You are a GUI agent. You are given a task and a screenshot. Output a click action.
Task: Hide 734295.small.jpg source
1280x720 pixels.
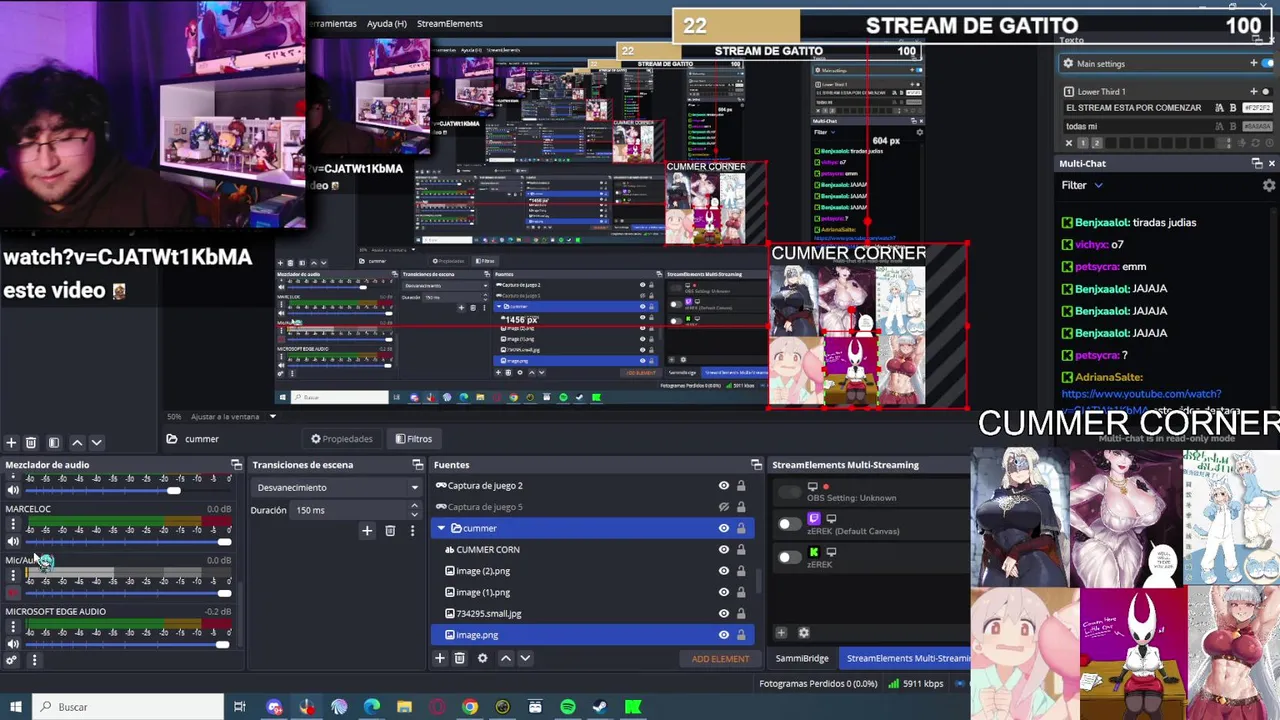(x=724, y=613)
